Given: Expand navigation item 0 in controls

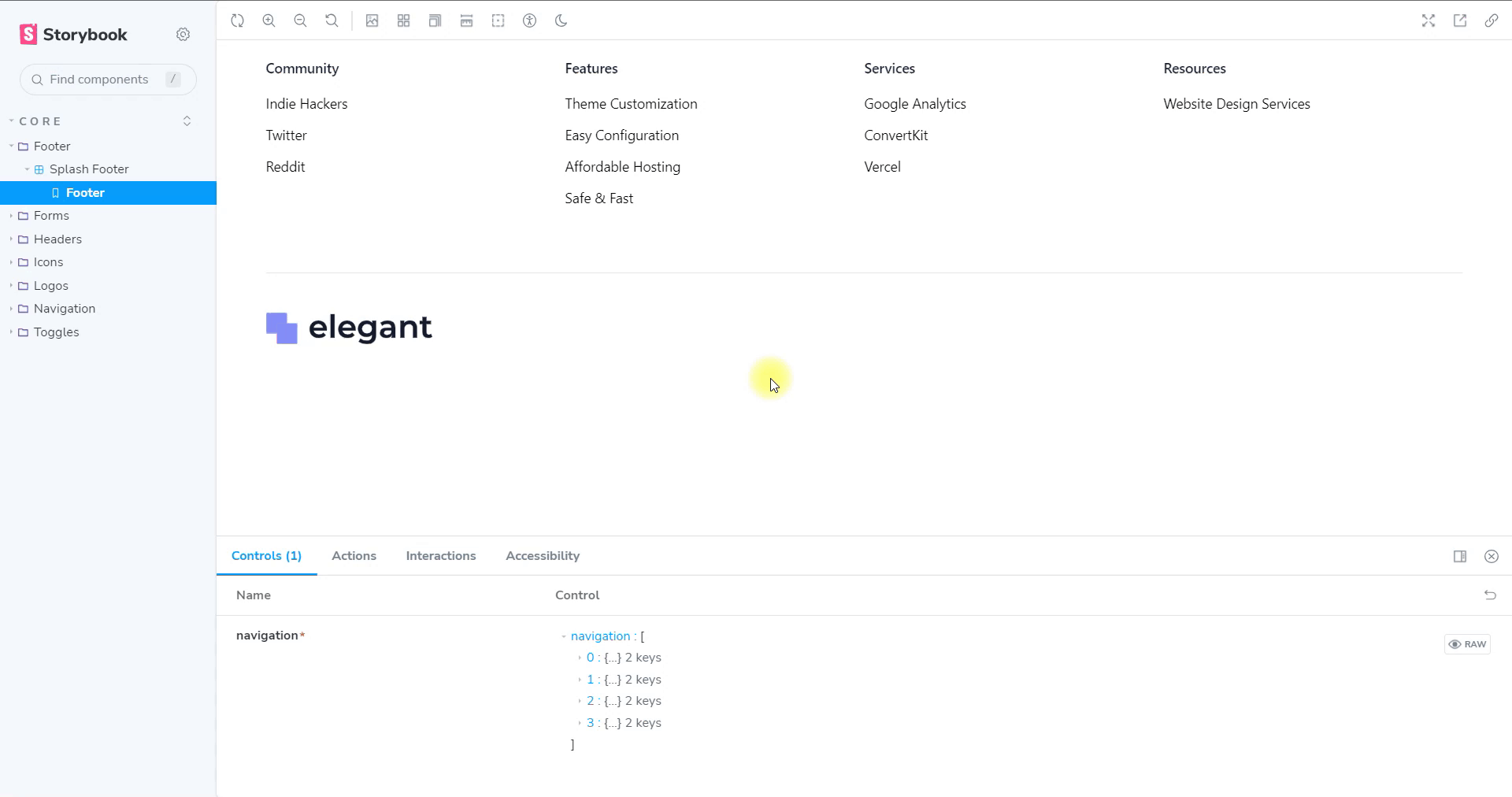Looking at the screenshot, I should click(x=580, y=658).
